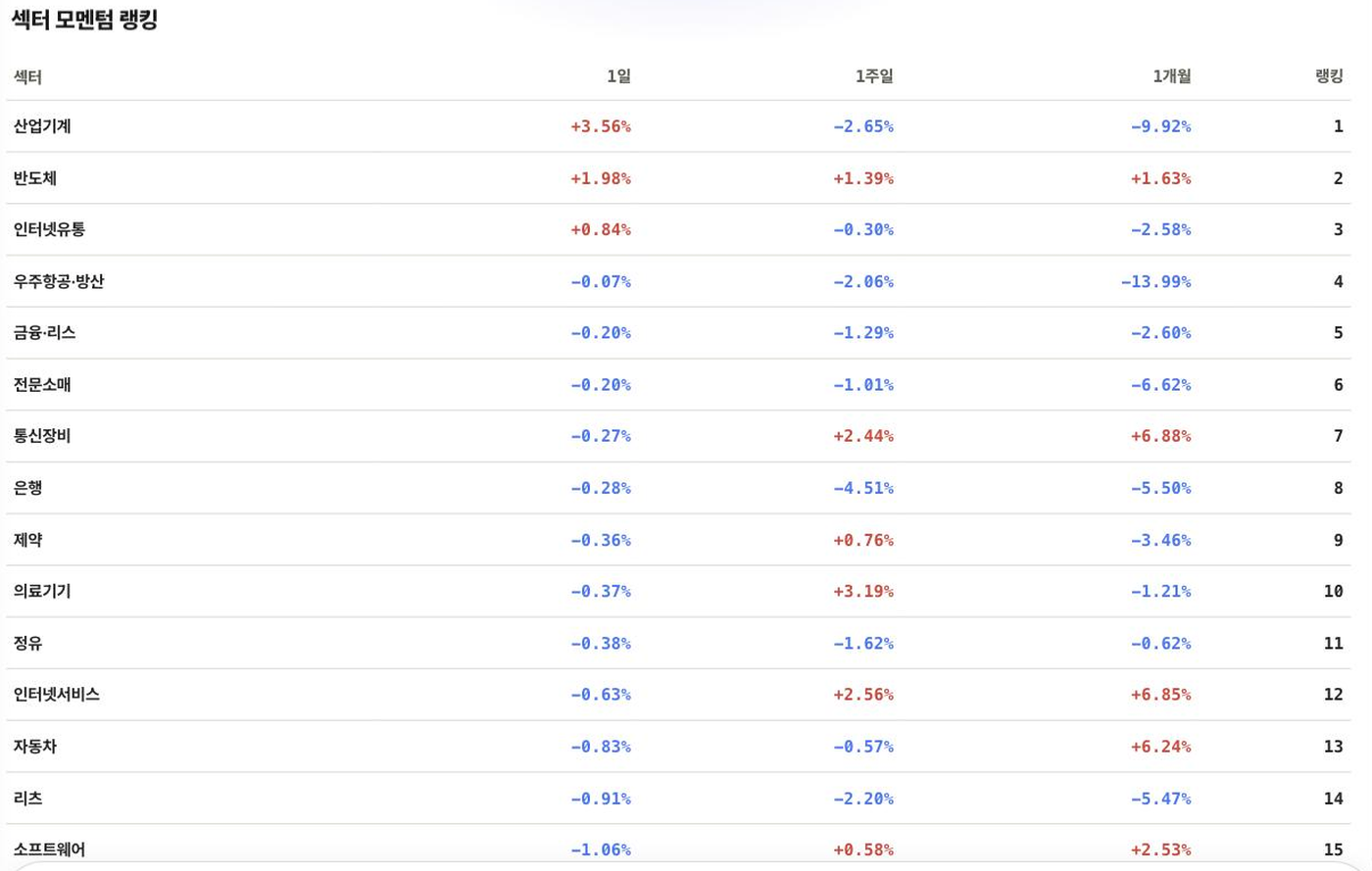Select the +0.76% one-week value for 제약
The width and height of the screenshot is (1372, 871).
pyautogui.click(x=863, y=540)
